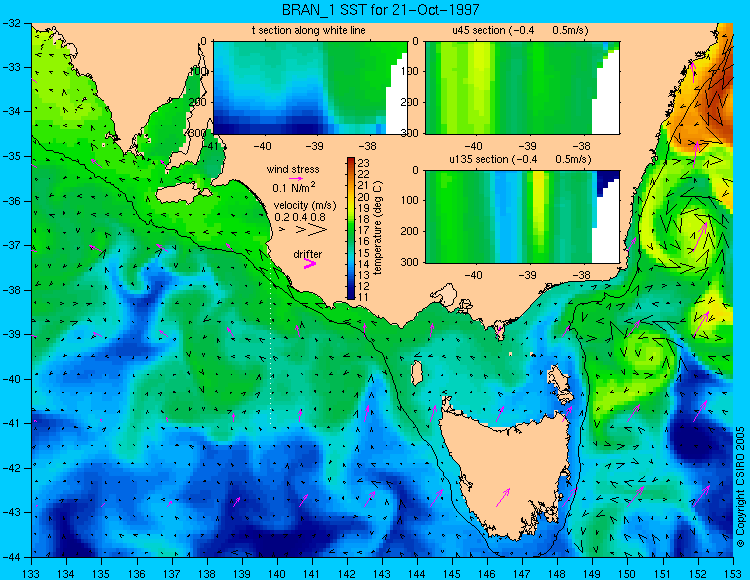This screenshot has height=580, width=750.
Task: Click longitude tick label "137" on bottom axis
Action: click(x=172, y=574)
